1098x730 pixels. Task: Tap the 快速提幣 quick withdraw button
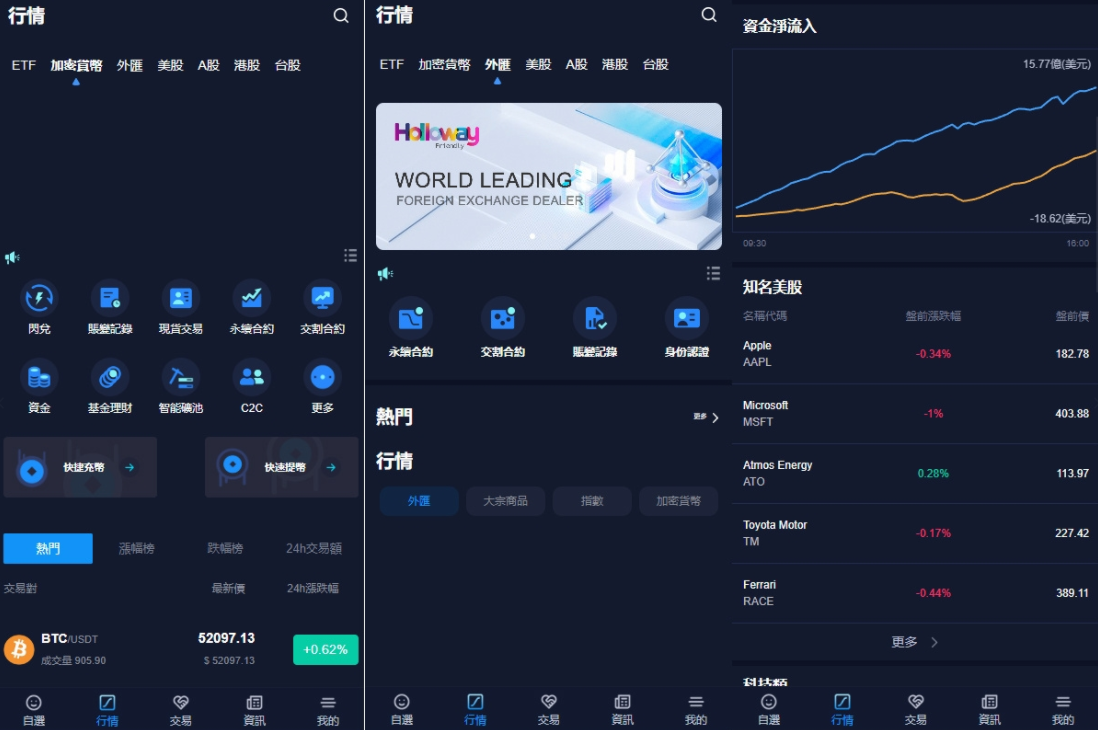(x=281, y=467)
